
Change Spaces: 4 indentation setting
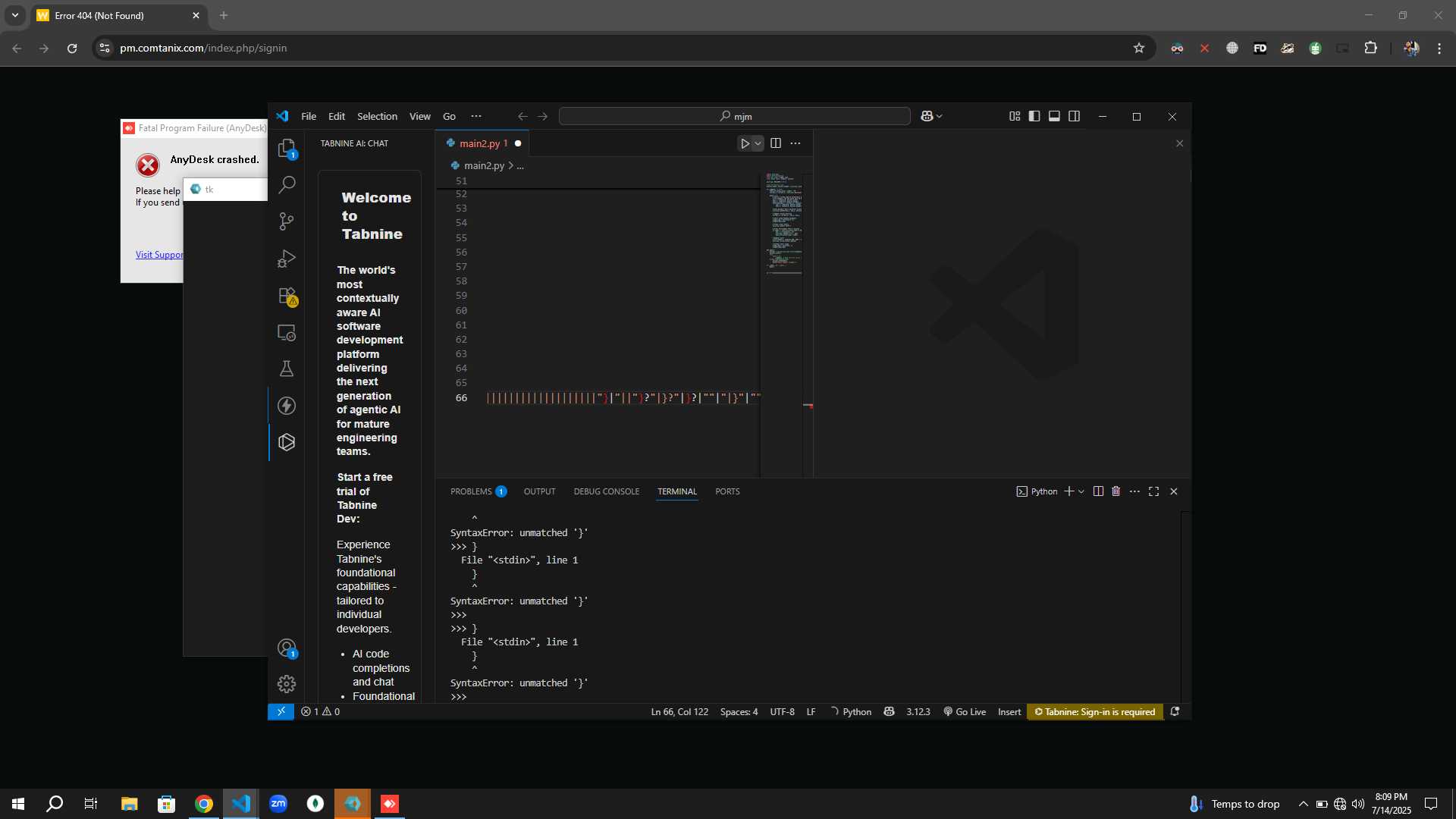(739, 711)
